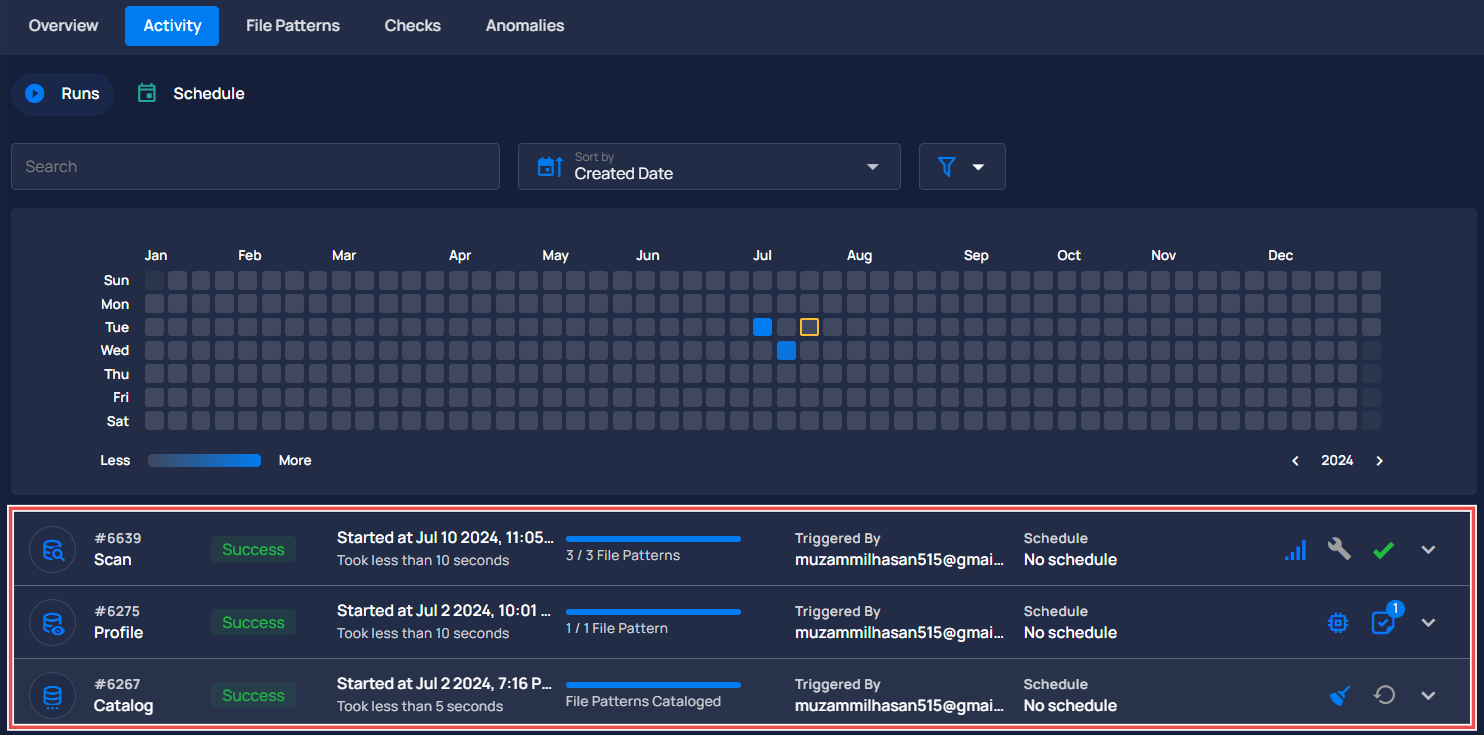Image resolution: width=1484 pixels, height=735 pixels.
Task: Click the sort calendar icon
Action: [550, 167]
